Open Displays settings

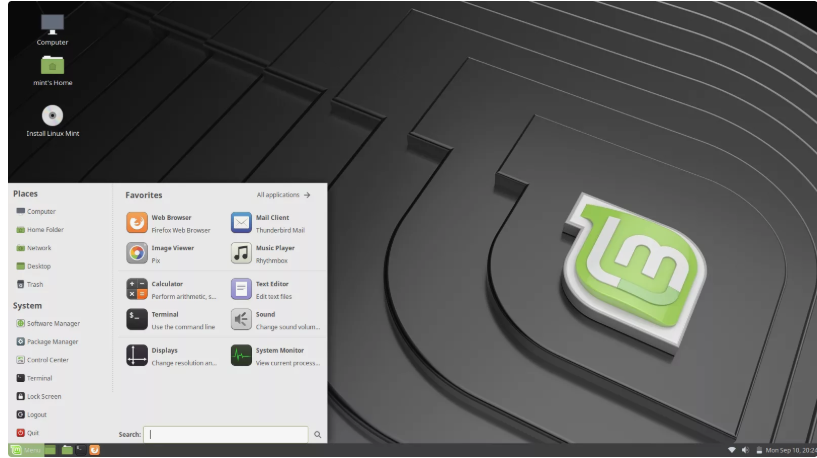tap(171, 356)
